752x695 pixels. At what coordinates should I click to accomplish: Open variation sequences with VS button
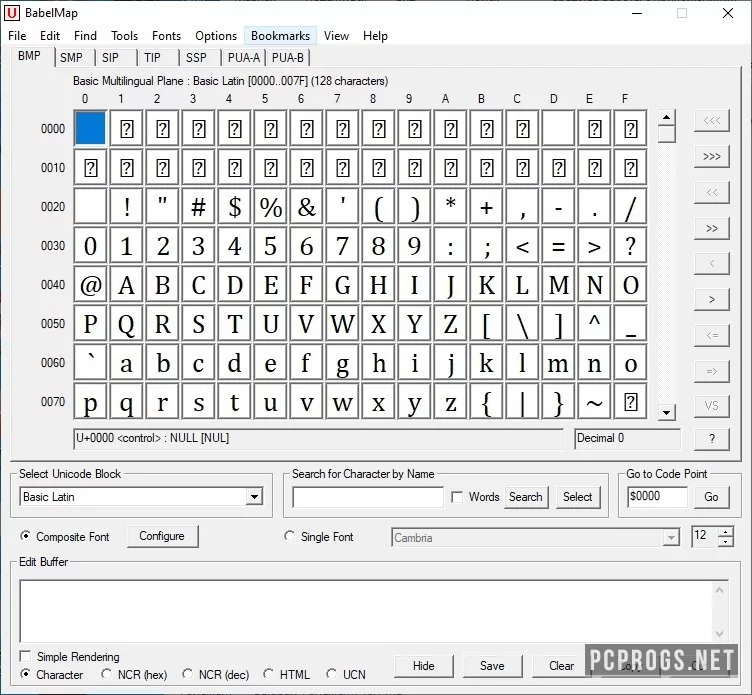(712, 406)
